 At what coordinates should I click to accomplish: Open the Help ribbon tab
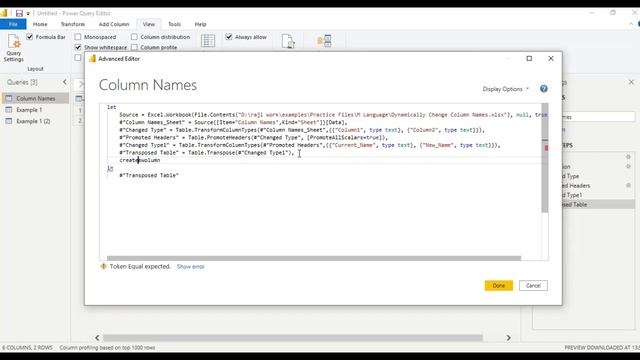[x=200, y=24]
